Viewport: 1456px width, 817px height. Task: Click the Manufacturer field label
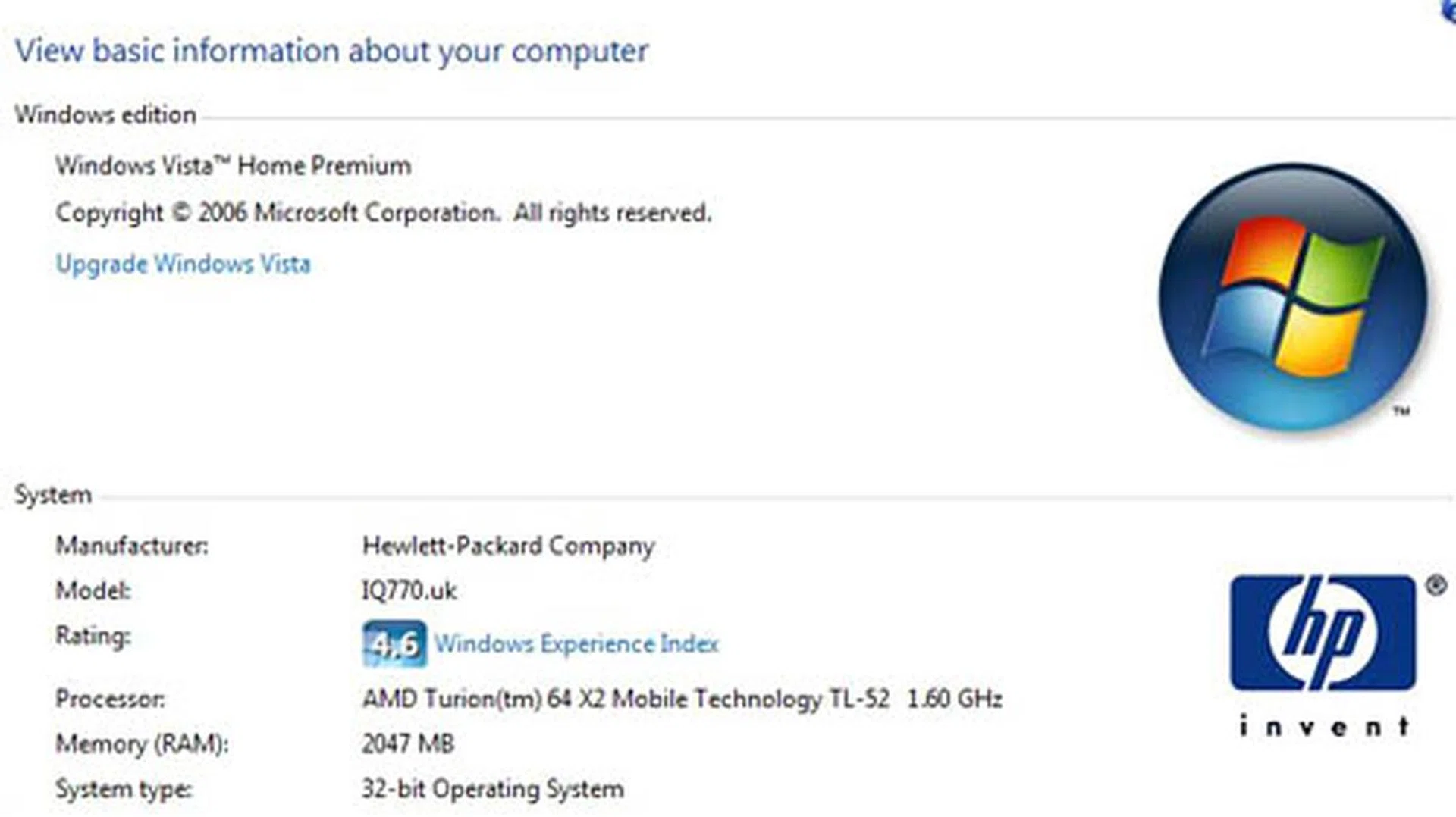tap(132, 546)
